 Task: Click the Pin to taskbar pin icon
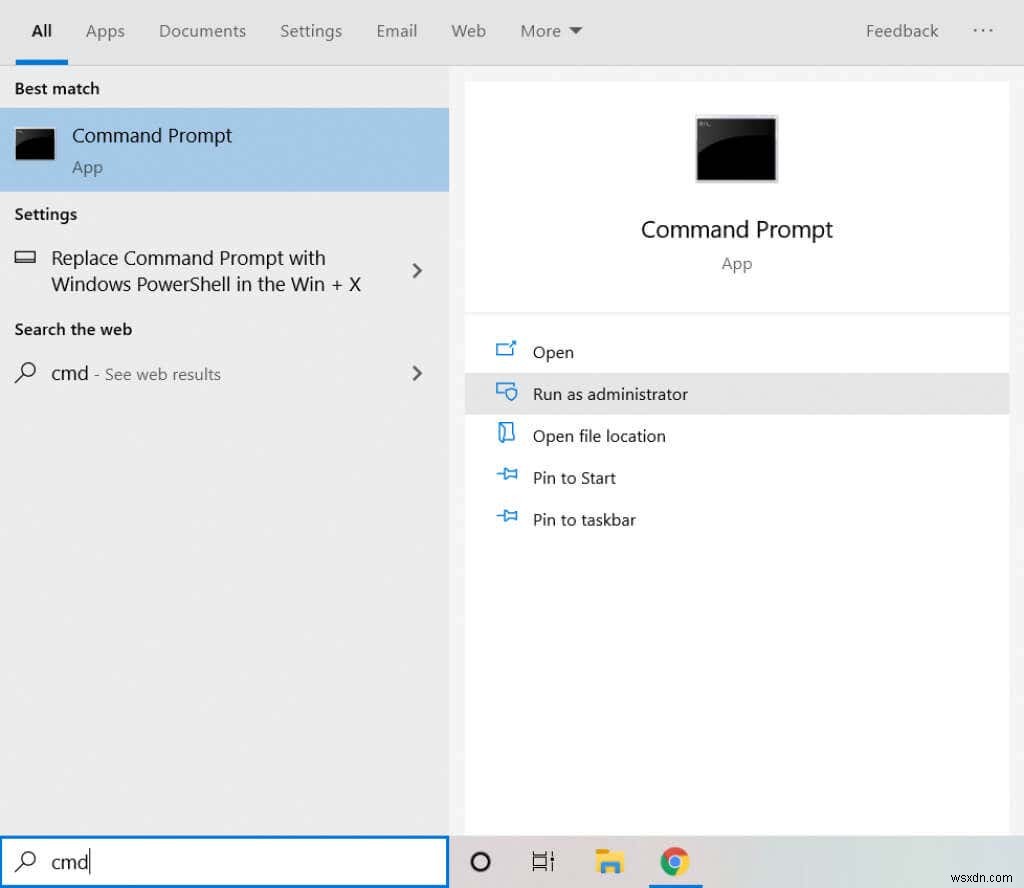(507, 519)
